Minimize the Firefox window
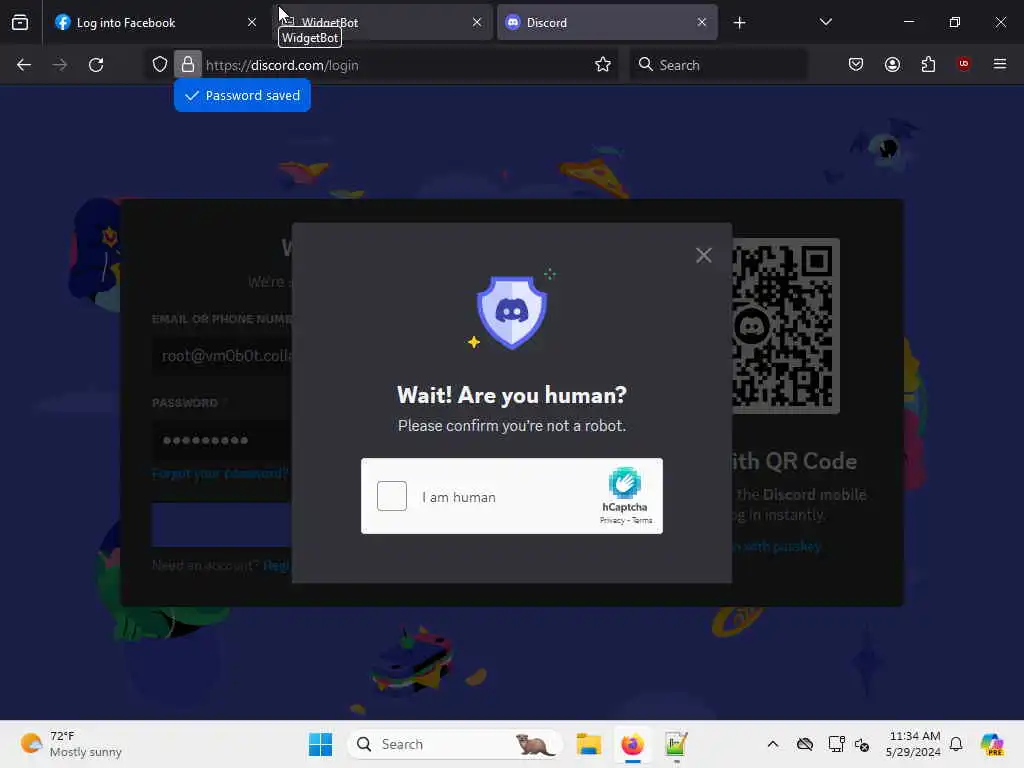Image resolution: width=1024 pixels, height=768 pixels. tap(908, 22)
